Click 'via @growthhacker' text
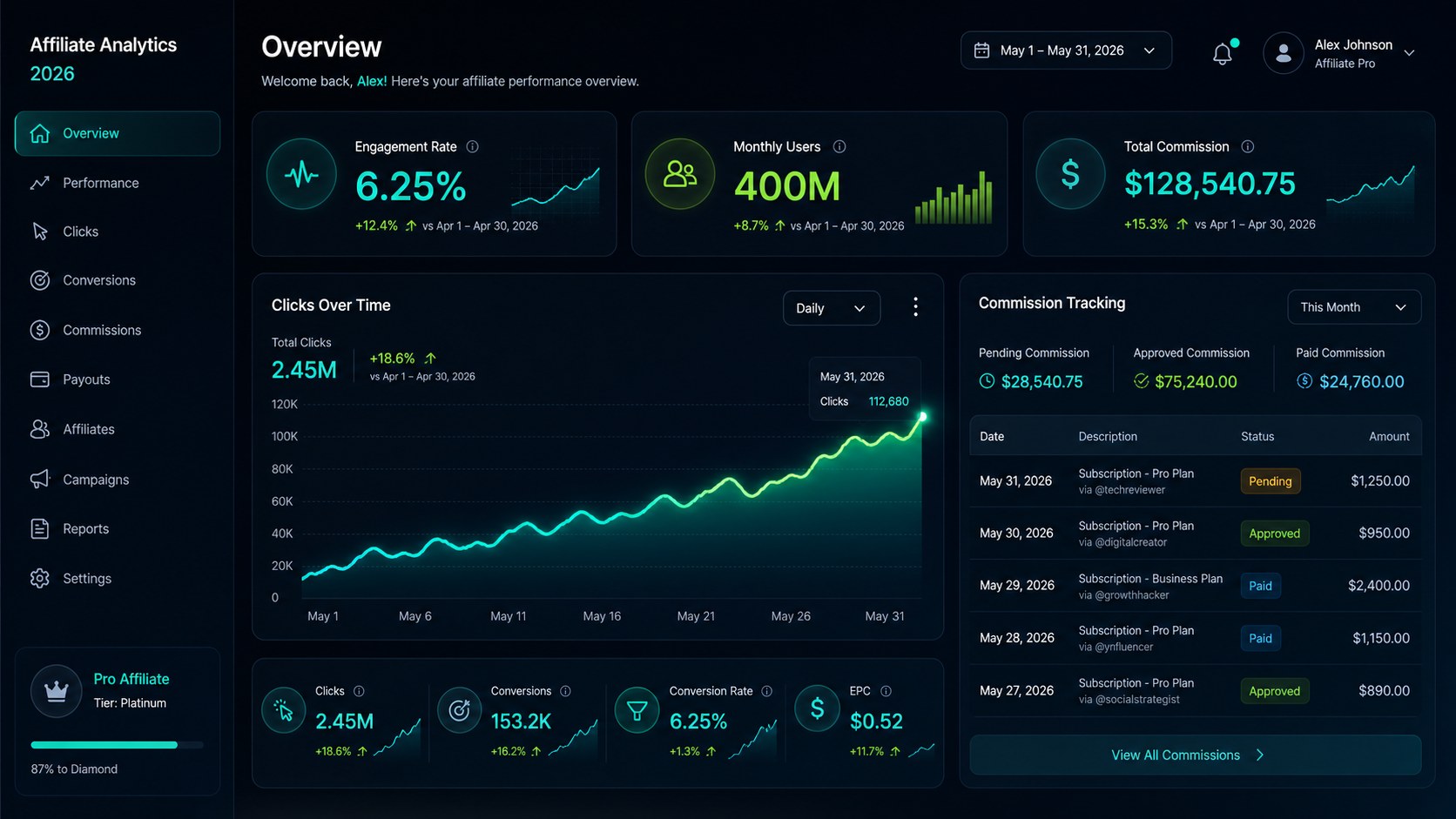The height and width of the screenshot is (819, 1456). click(x=1123, y=595)
